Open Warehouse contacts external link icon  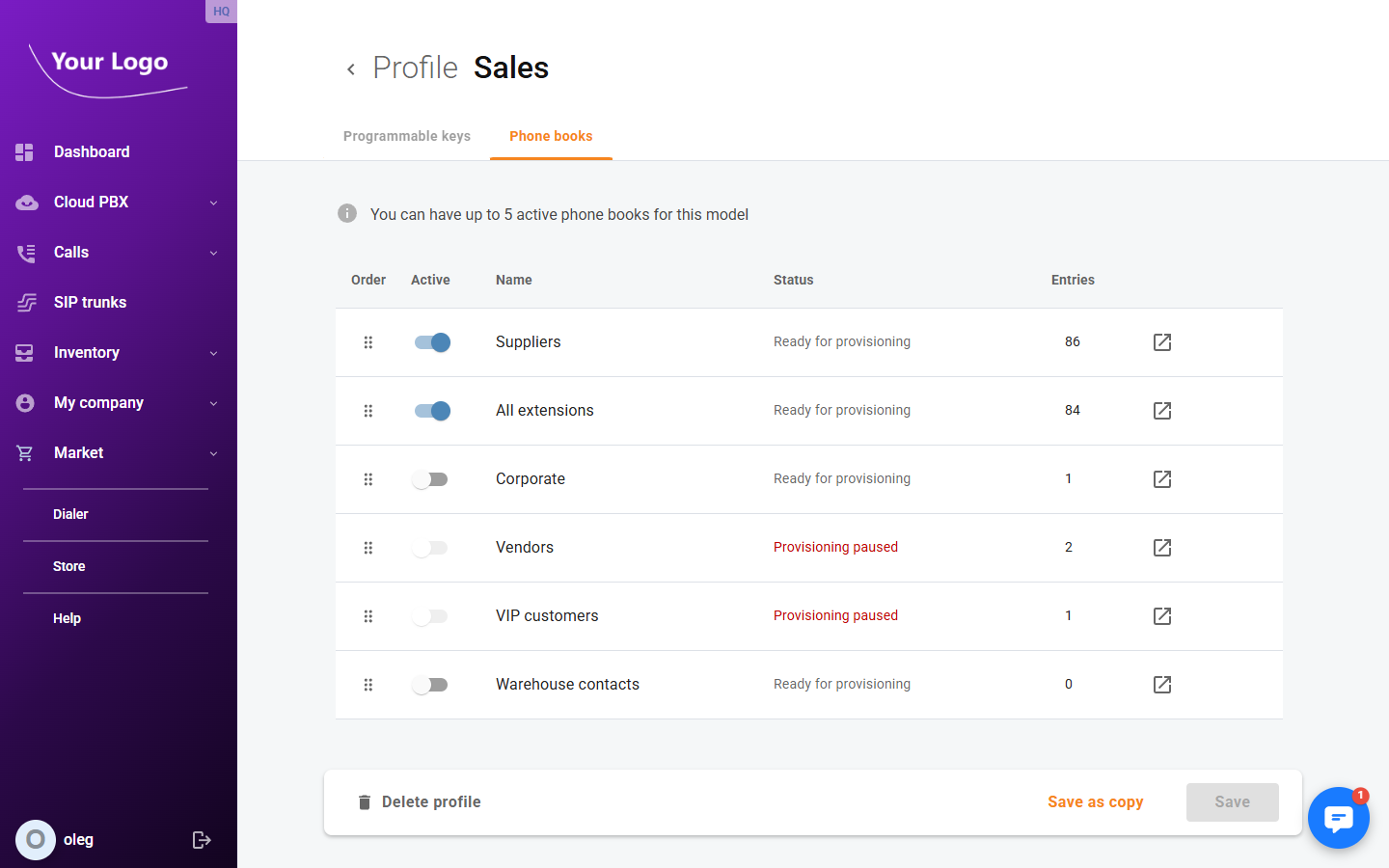tap(1162, 685)
